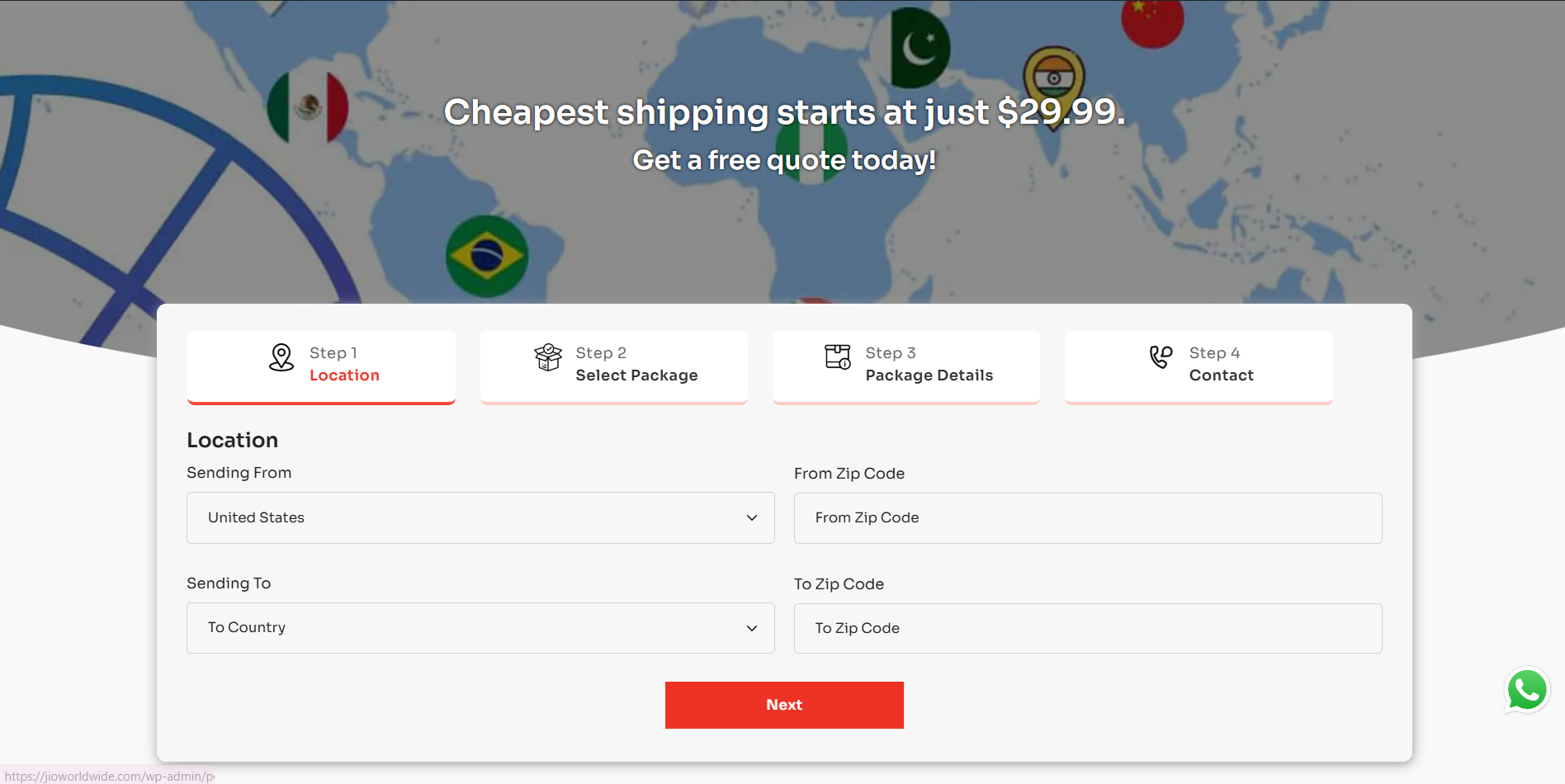Go to Step 4 Contact tab
Viewport: 1565px width, 784px height.
1199,367
